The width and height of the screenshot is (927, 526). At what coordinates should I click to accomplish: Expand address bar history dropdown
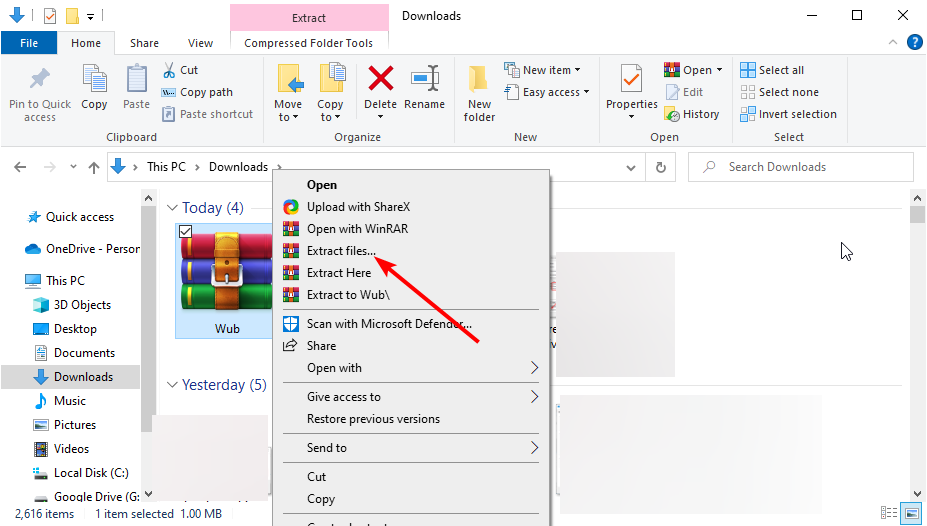(x=631, y=168)
